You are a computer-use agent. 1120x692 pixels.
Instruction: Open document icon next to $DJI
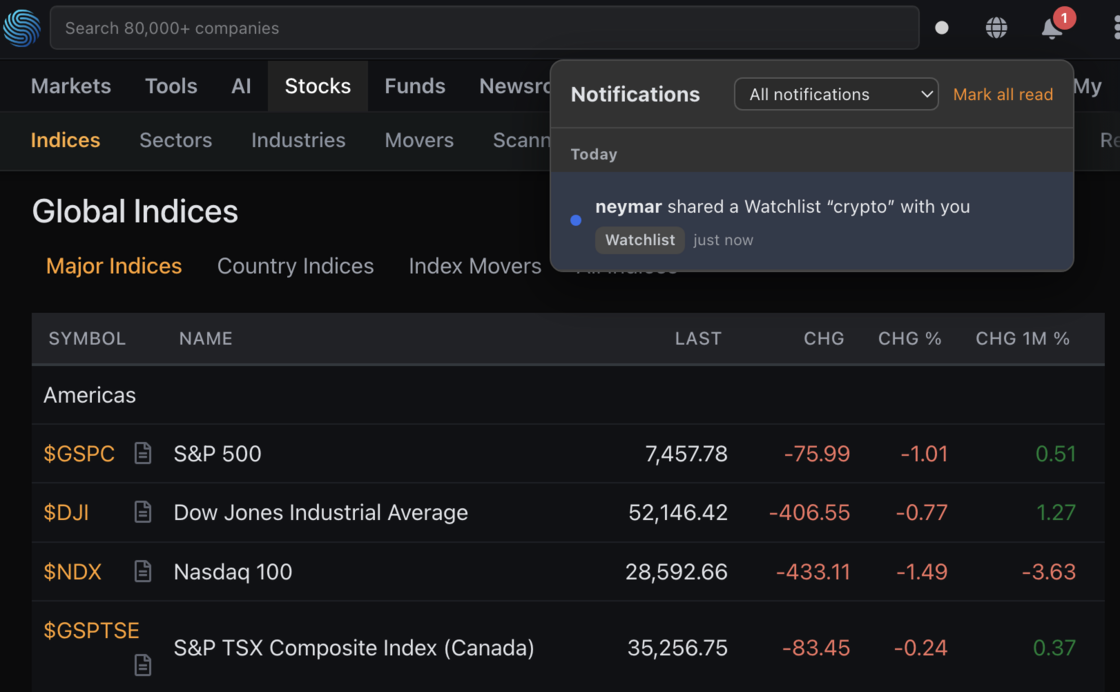click(x=143, y=511)
